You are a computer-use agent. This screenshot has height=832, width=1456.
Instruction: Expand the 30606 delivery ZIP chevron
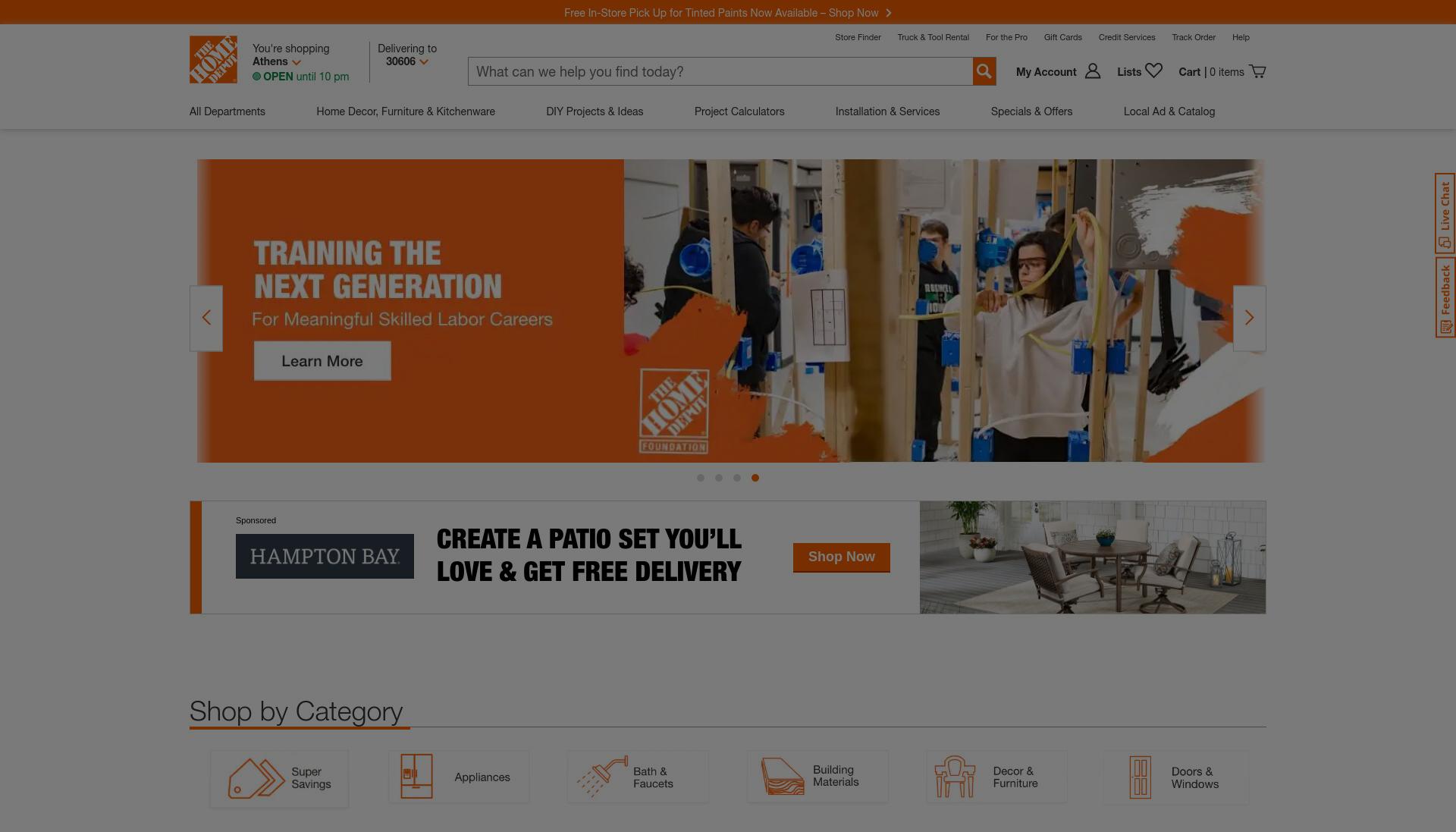(x=424, y=62)
